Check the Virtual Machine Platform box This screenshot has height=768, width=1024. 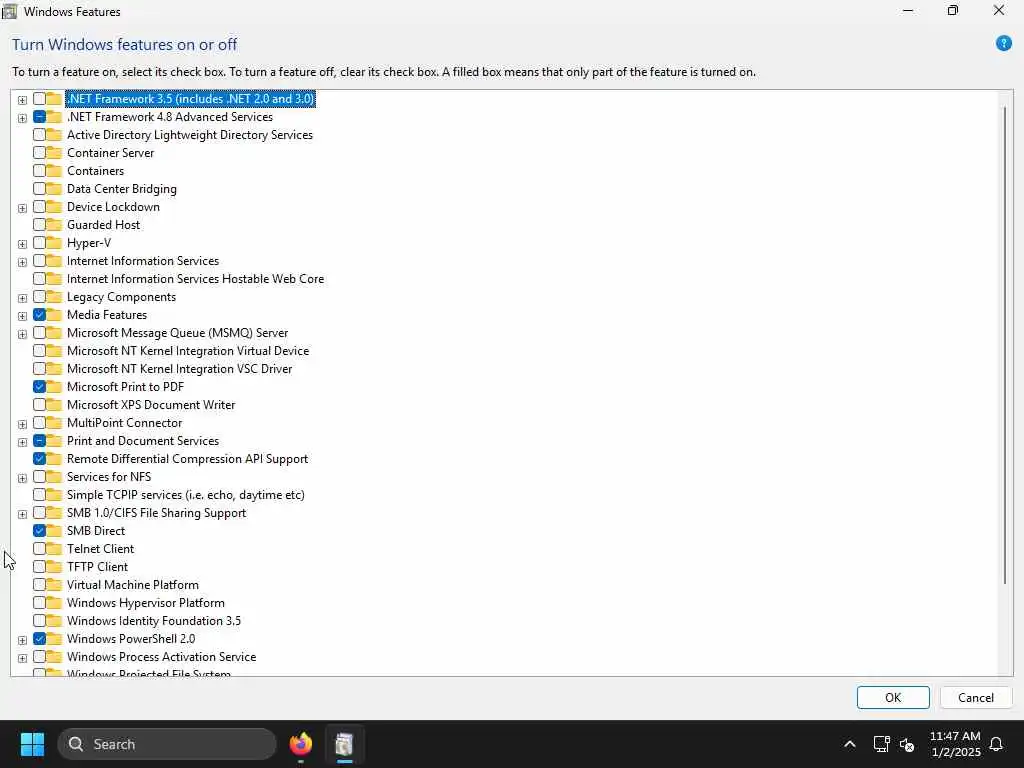pyautogui.click(x=39, y=584)
